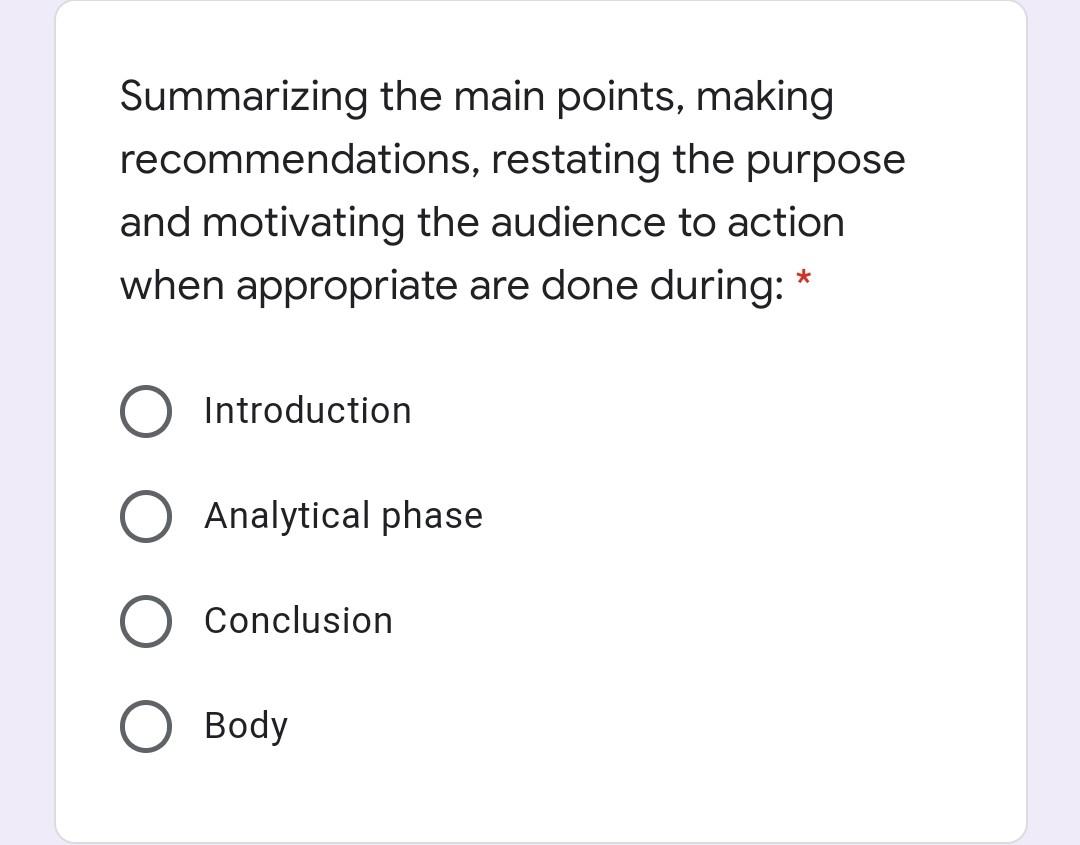1080x845 pixels.
Task: Select the Analytical phase radio button
Action: click(145, 516)
